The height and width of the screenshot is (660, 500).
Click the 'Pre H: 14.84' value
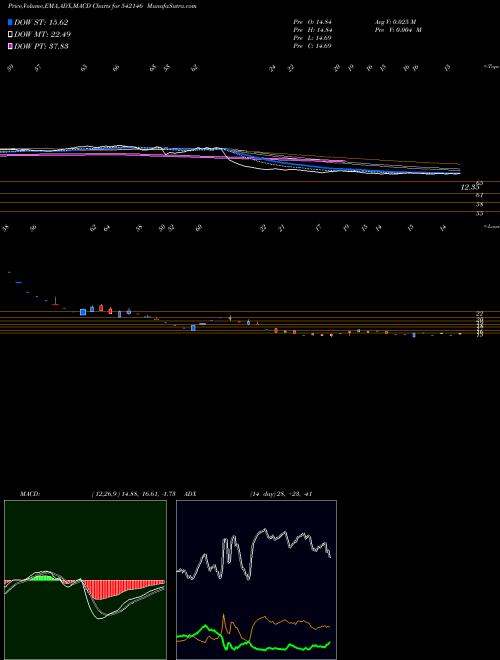pyautogui.click(x=313, y=30)
